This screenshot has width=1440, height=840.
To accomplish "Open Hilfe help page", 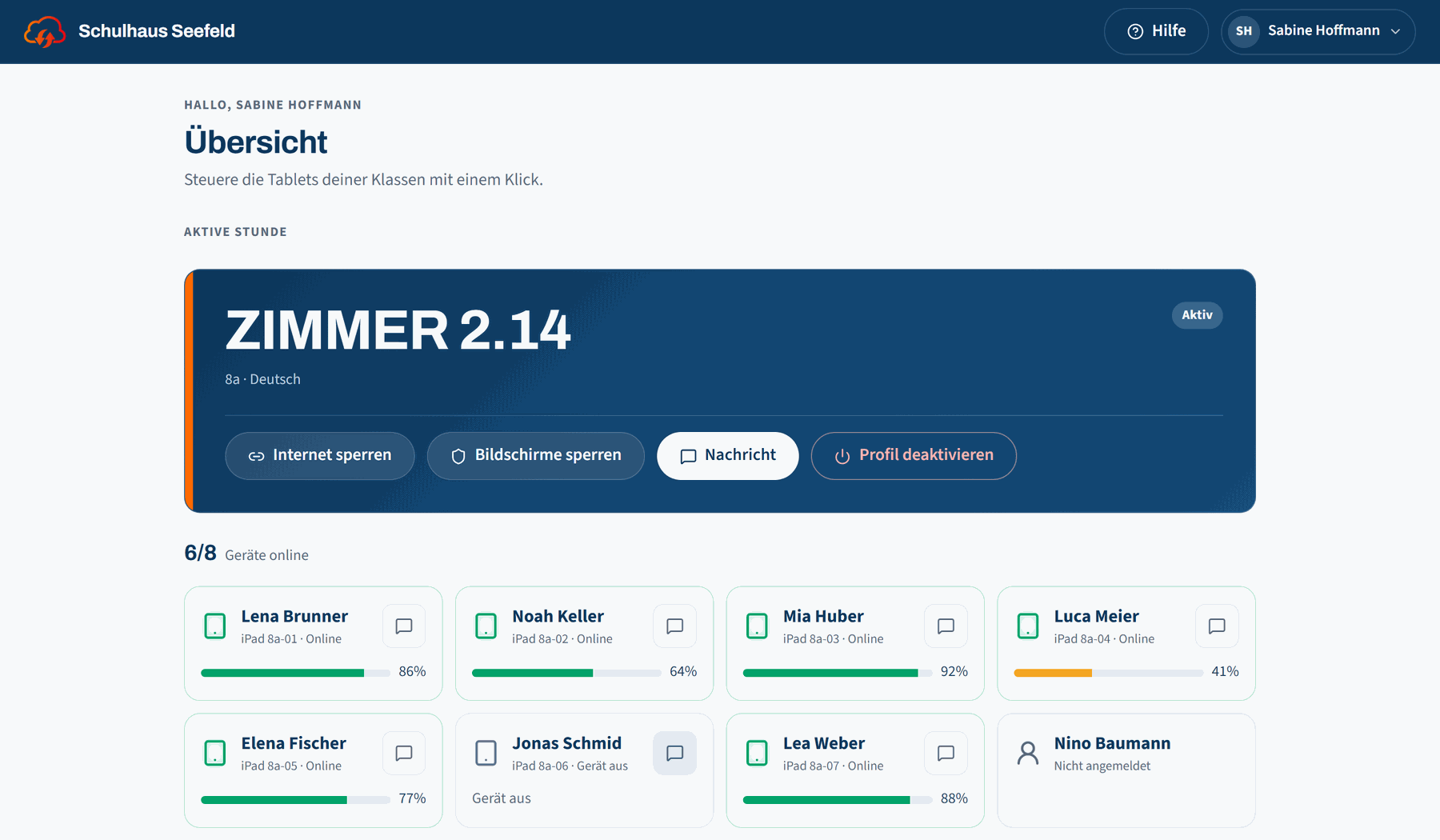I will 1156,32.
